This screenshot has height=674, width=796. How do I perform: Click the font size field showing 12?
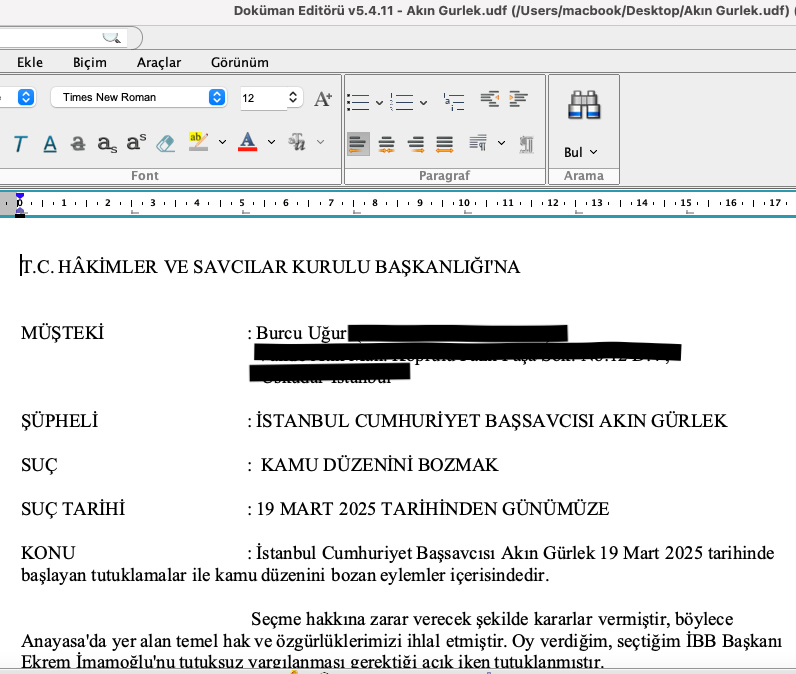264,98
